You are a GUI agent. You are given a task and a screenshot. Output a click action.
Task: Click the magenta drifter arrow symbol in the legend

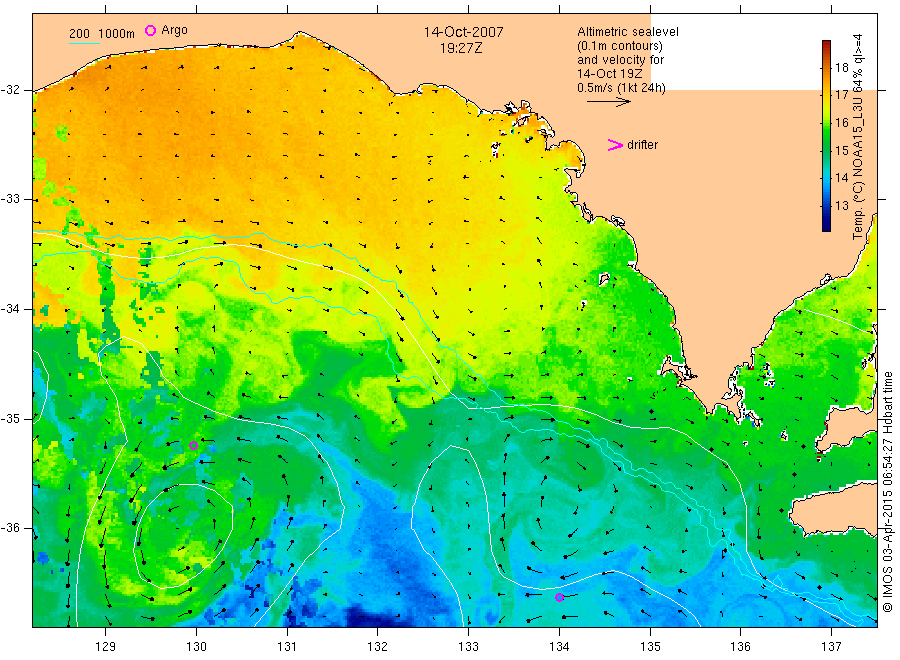pos(615,145)
